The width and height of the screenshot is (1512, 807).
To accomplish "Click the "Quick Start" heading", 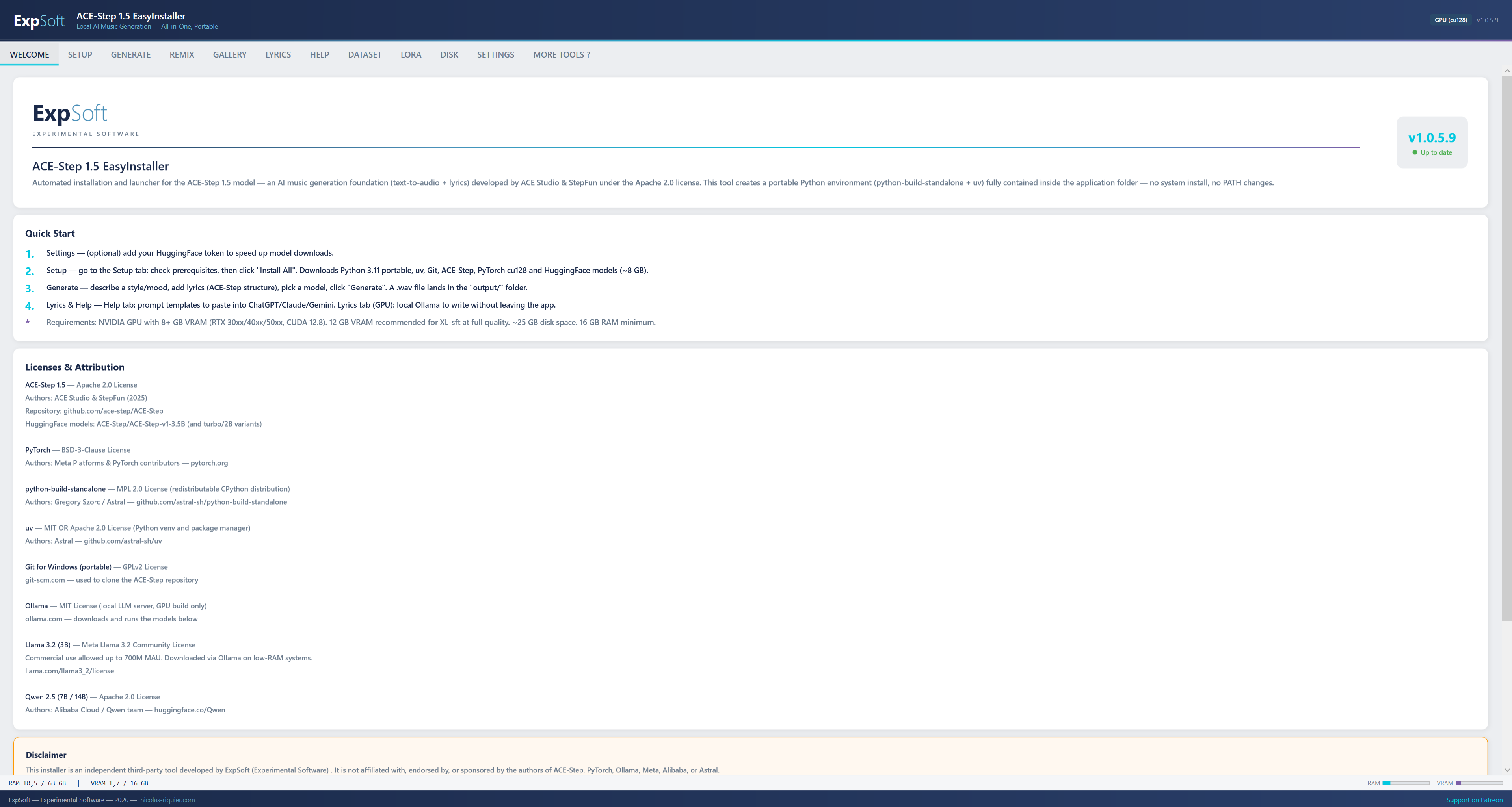I will click(x=50, y=234).
